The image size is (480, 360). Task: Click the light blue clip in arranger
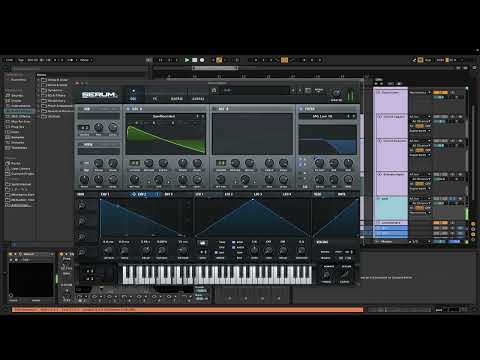[391, 208]
